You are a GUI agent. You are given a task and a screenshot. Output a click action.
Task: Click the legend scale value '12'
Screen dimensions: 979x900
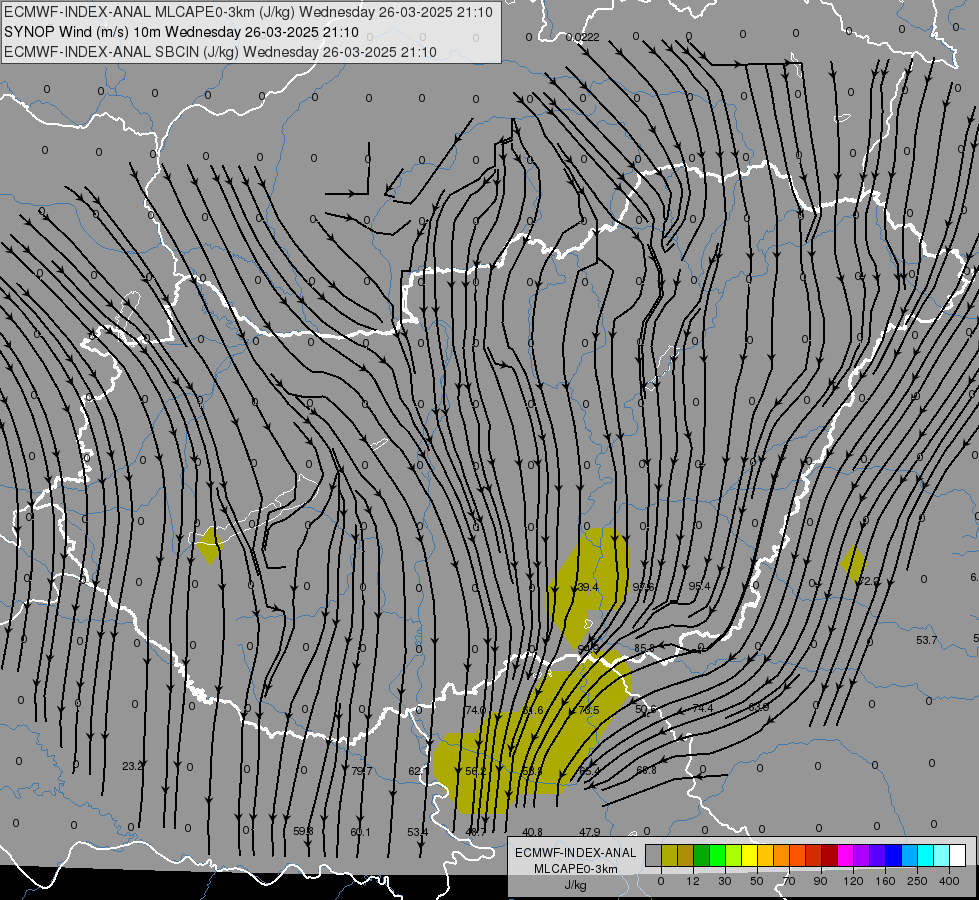(x=693, y=881)
